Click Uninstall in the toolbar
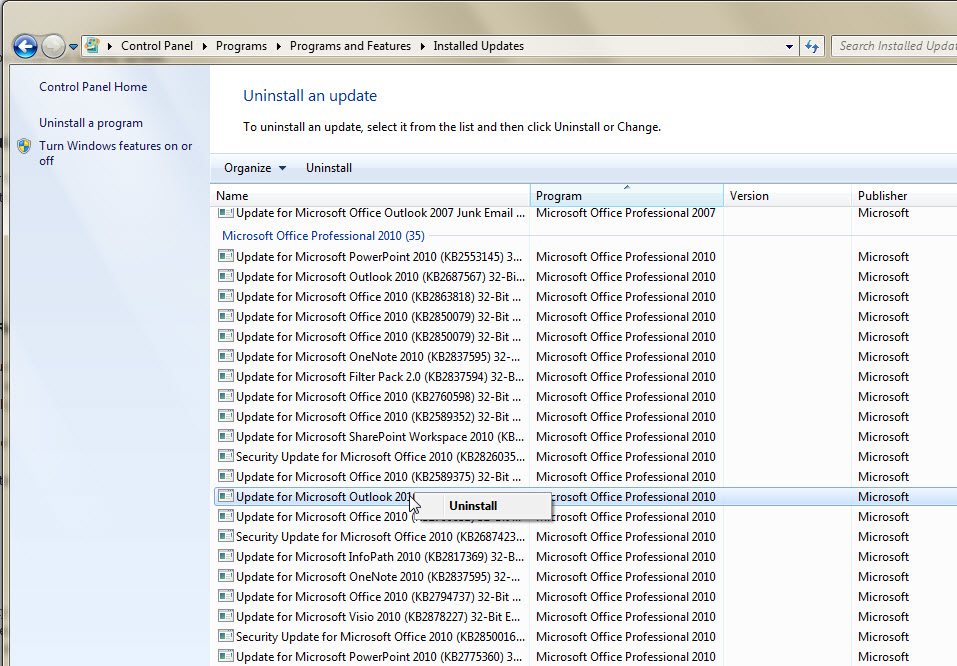957x666 pixels. [329, 168]
